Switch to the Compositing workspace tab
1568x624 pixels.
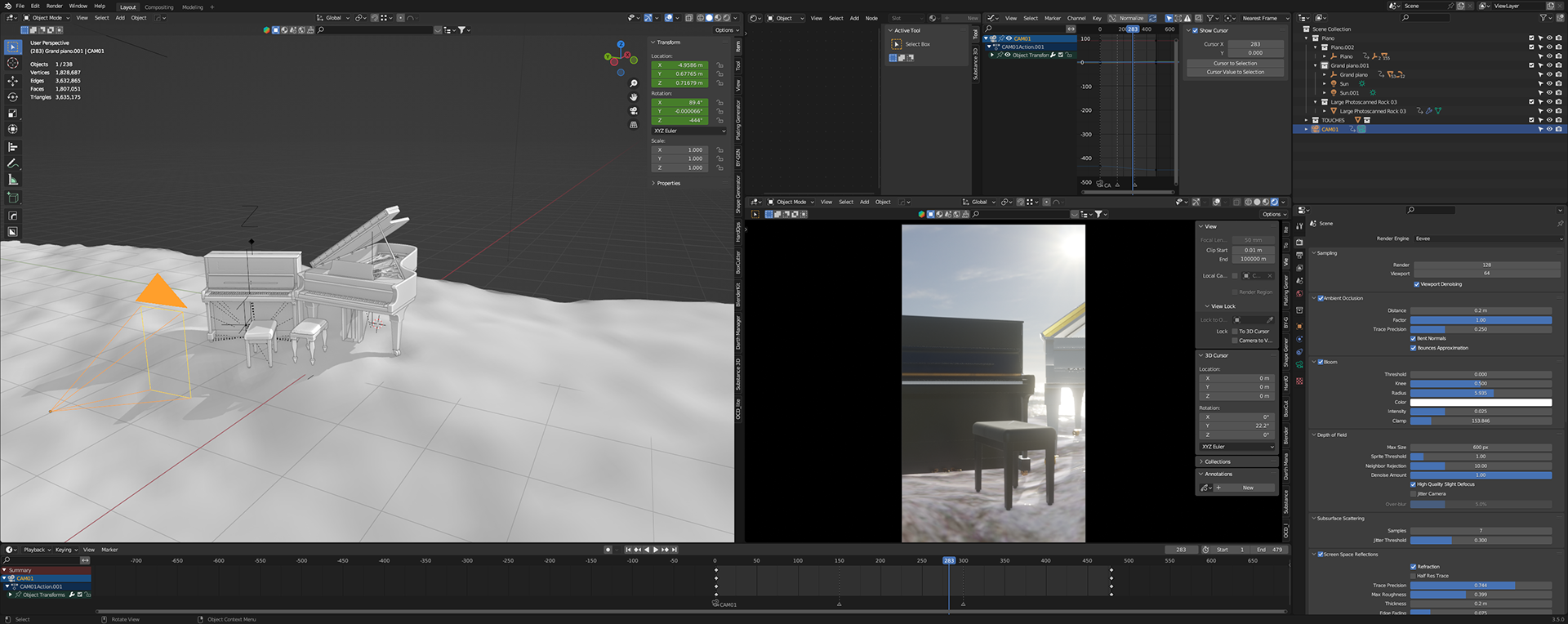coord(159,7)
